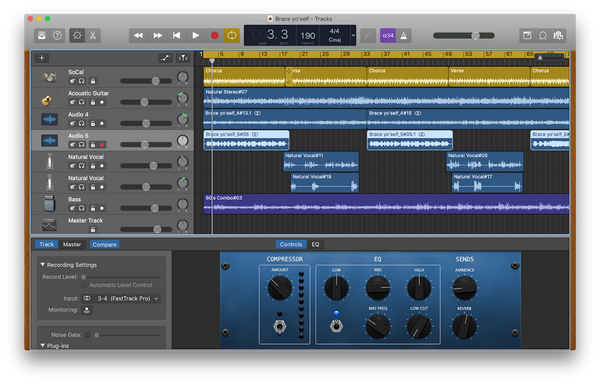Click the plus Add Track button
The image size is (600, 385).
pos(42,58)
